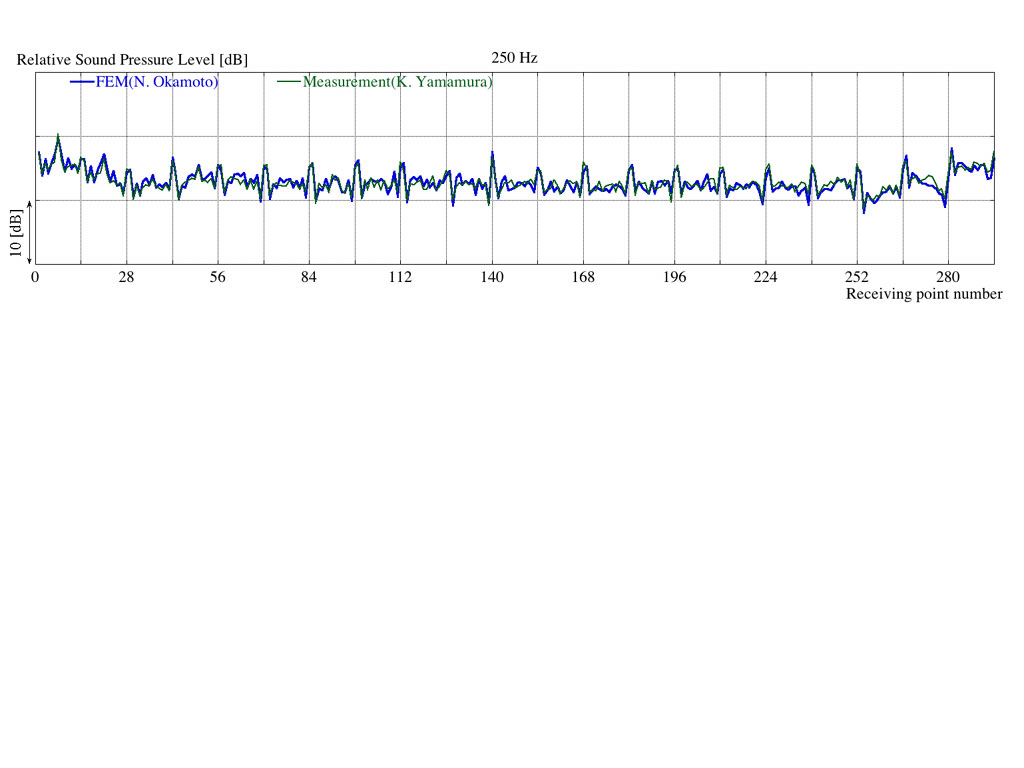1024x768 pixels.
Task: Select the Measurement(K. Yamamura) legend label
Action: pos(397,82)
